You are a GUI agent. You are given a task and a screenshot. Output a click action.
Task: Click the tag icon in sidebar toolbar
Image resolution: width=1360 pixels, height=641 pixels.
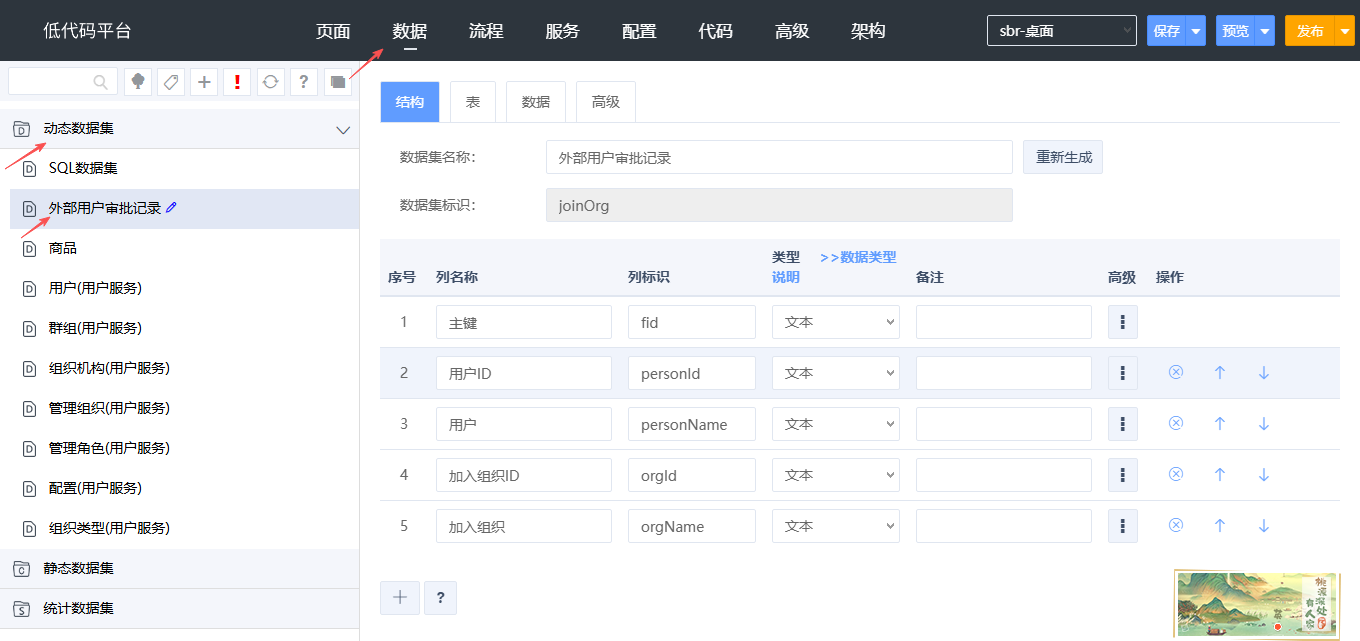click(171, 82)
